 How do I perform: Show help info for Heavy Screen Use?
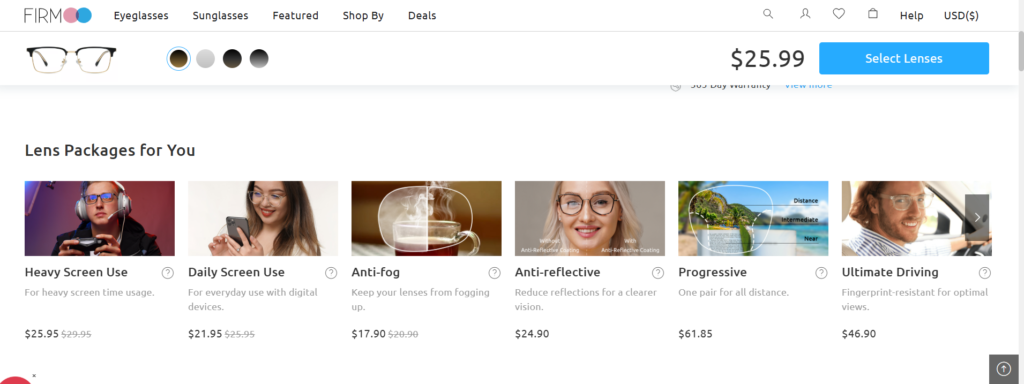(x=168, y=273)
